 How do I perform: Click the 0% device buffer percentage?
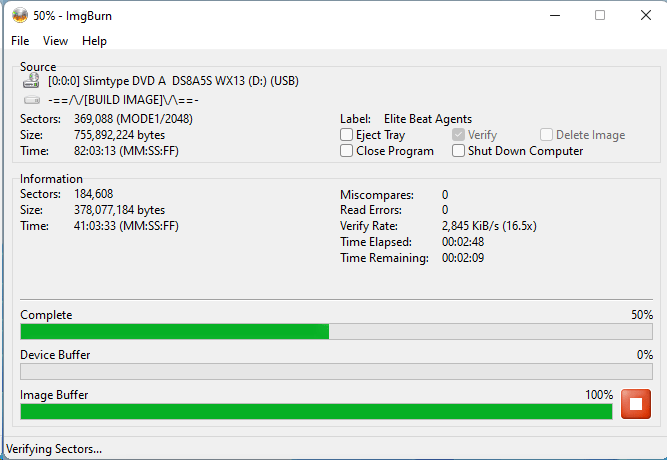(x=645, y=355)
